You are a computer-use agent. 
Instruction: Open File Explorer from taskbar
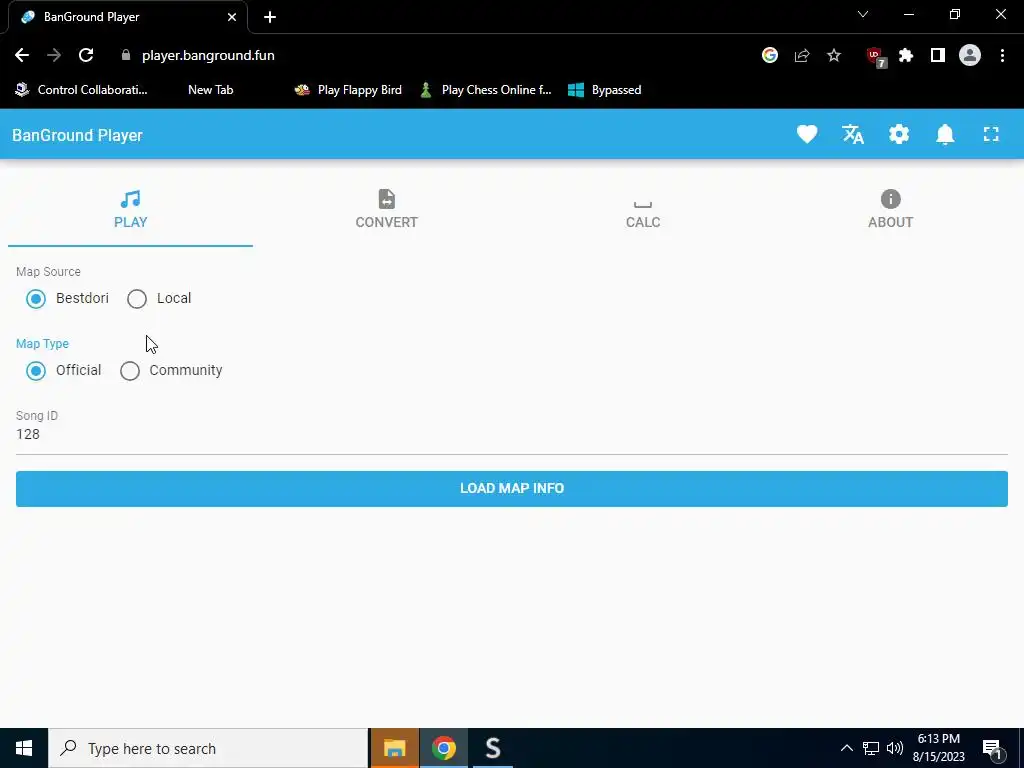tap(394, 748)
